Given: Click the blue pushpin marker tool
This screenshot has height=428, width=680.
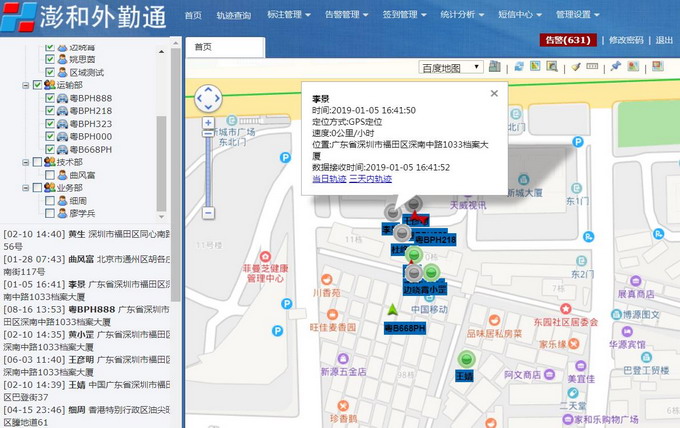Looking at the screenshot, I should pyautogui.click(x=615, y=66).
